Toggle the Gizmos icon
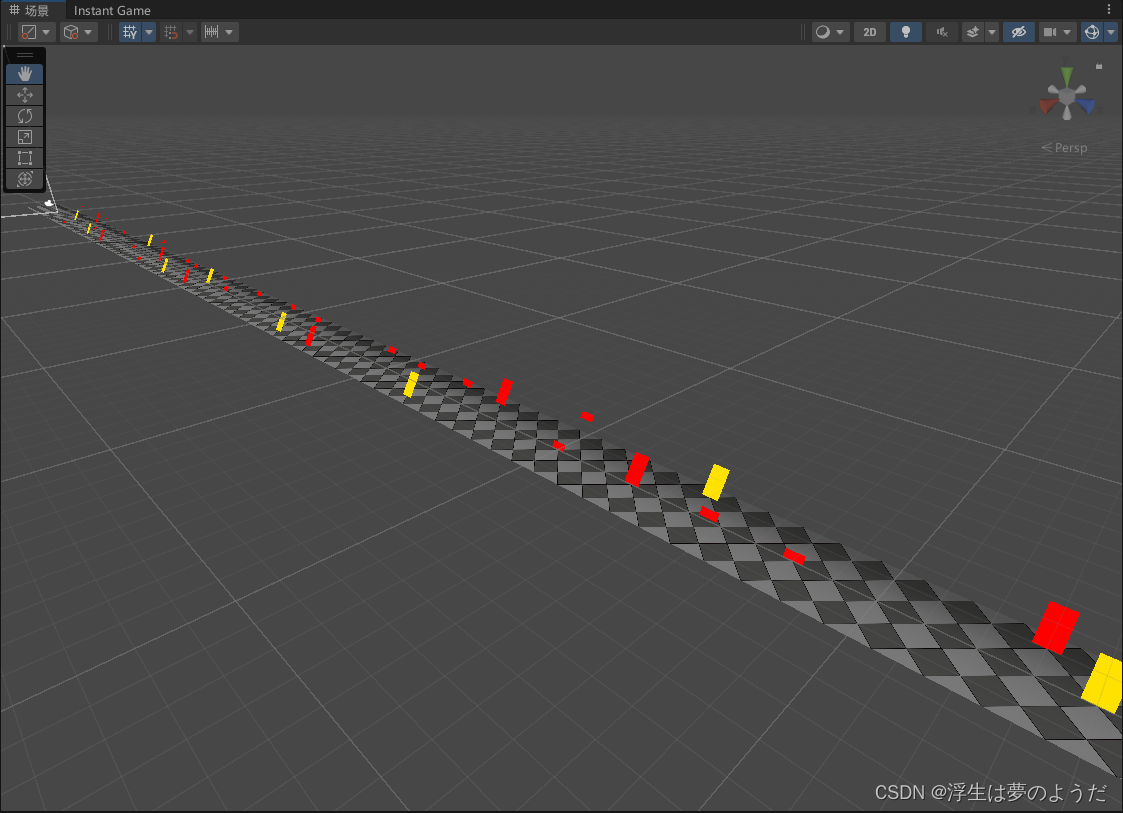Viewport: 1123px width, 813px height. pos(1091,32)
